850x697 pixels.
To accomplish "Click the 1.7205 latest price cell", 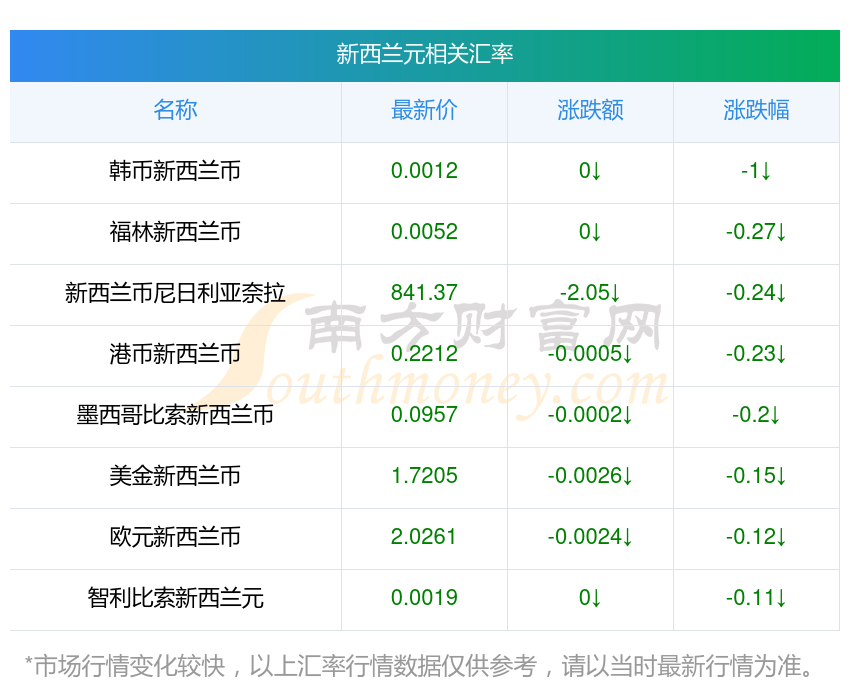I will 424,476.
